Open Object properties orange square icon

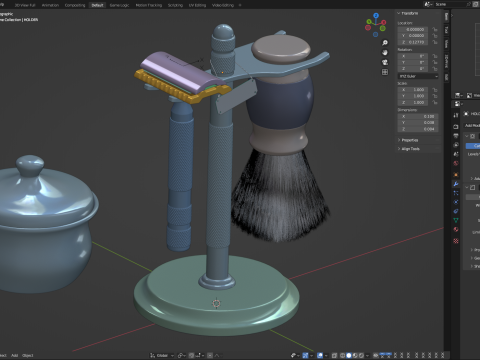[456, 175]
